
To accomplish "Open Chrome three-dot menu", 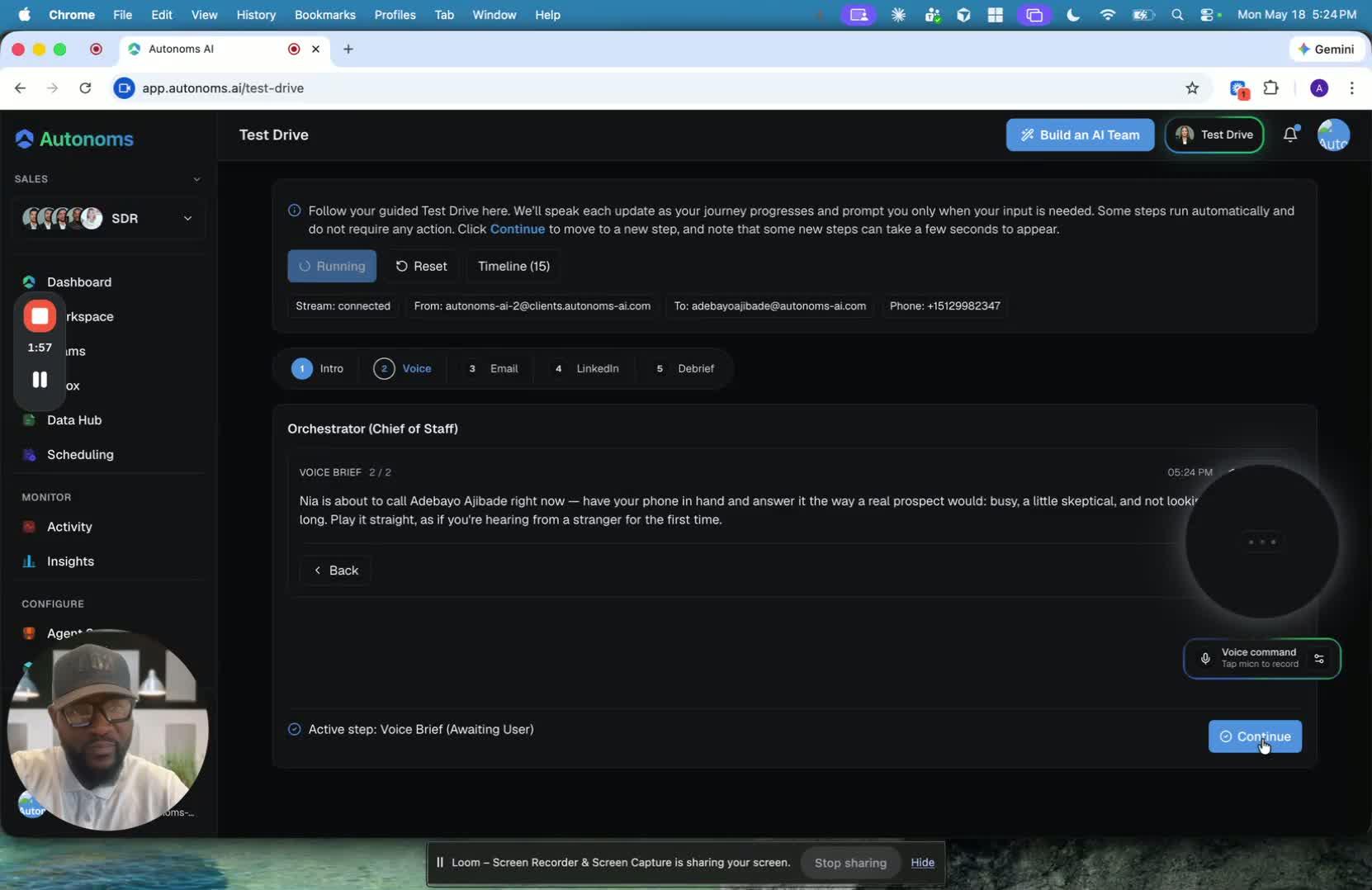I will coord(1351,88).
